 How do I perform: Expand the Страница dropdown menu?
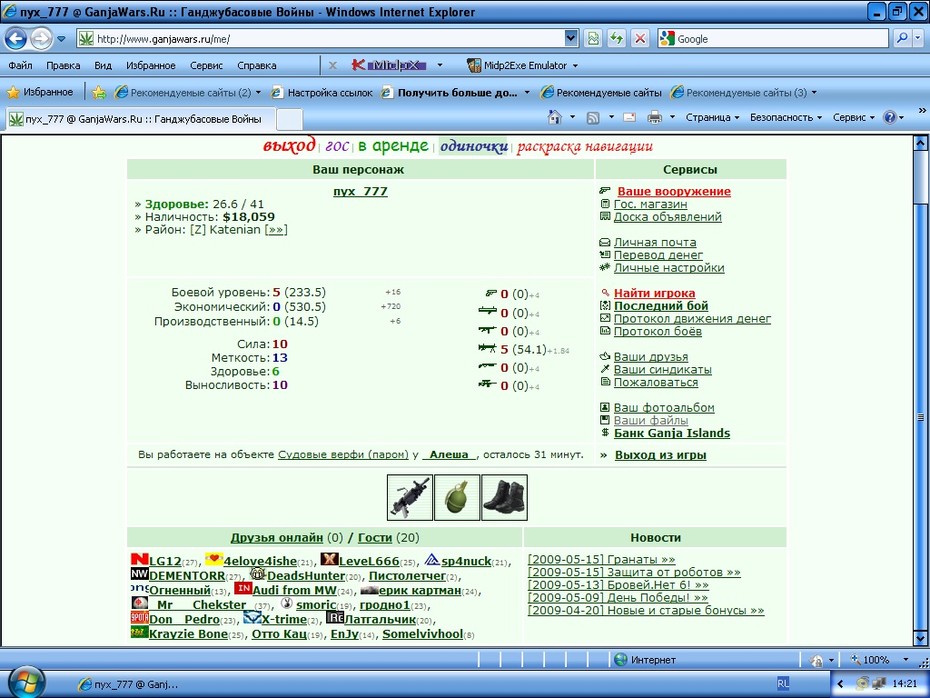(x=712, y=117)
